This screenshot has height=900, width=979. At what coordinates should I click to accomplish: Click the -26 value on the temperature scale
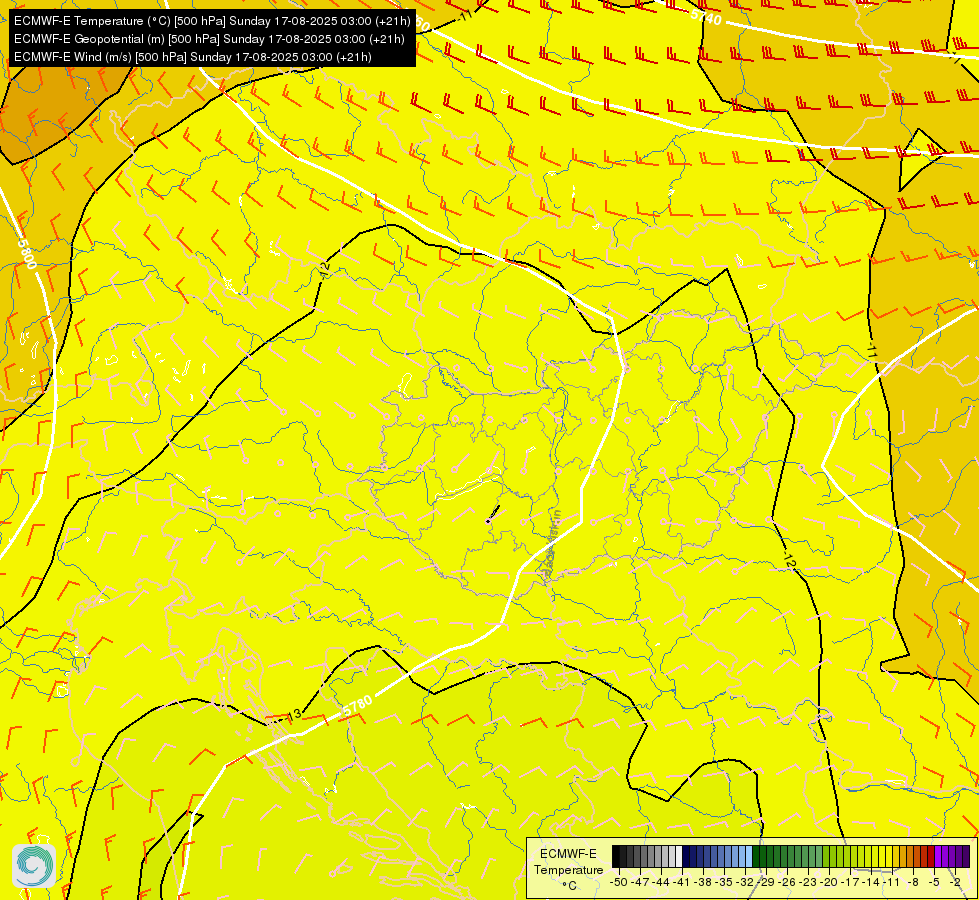point(787,883)
